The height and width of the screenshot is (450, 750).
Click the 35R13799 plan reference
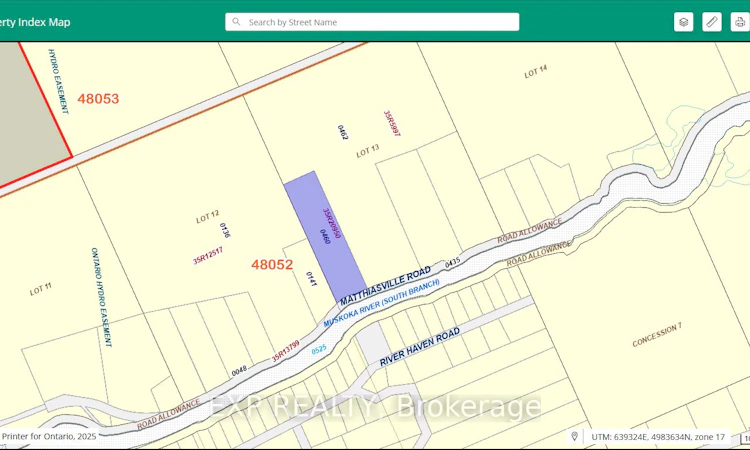click(286, 351)
